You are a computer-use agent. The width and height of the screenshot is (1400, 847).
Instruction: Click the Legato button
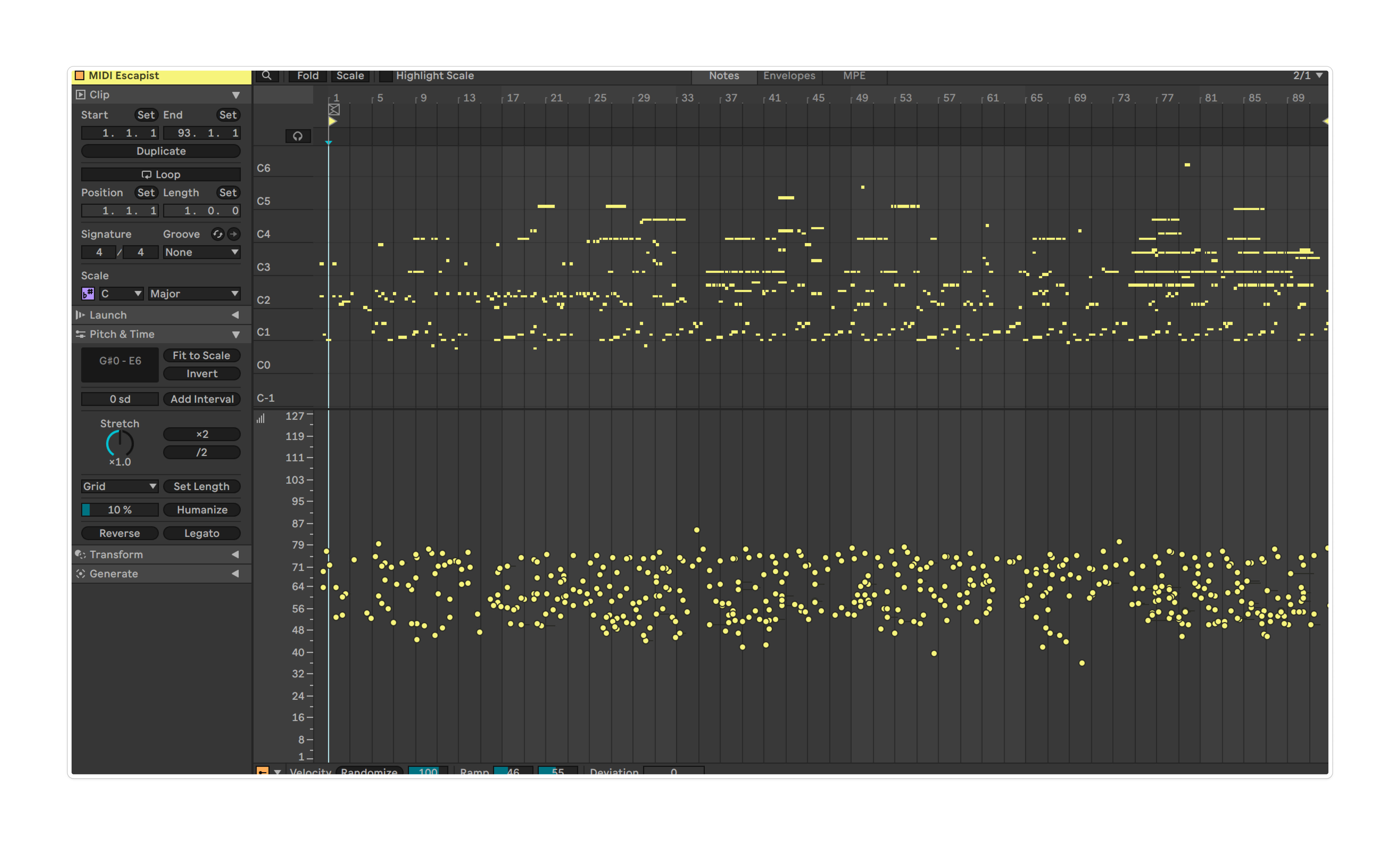tap(202, 533)
